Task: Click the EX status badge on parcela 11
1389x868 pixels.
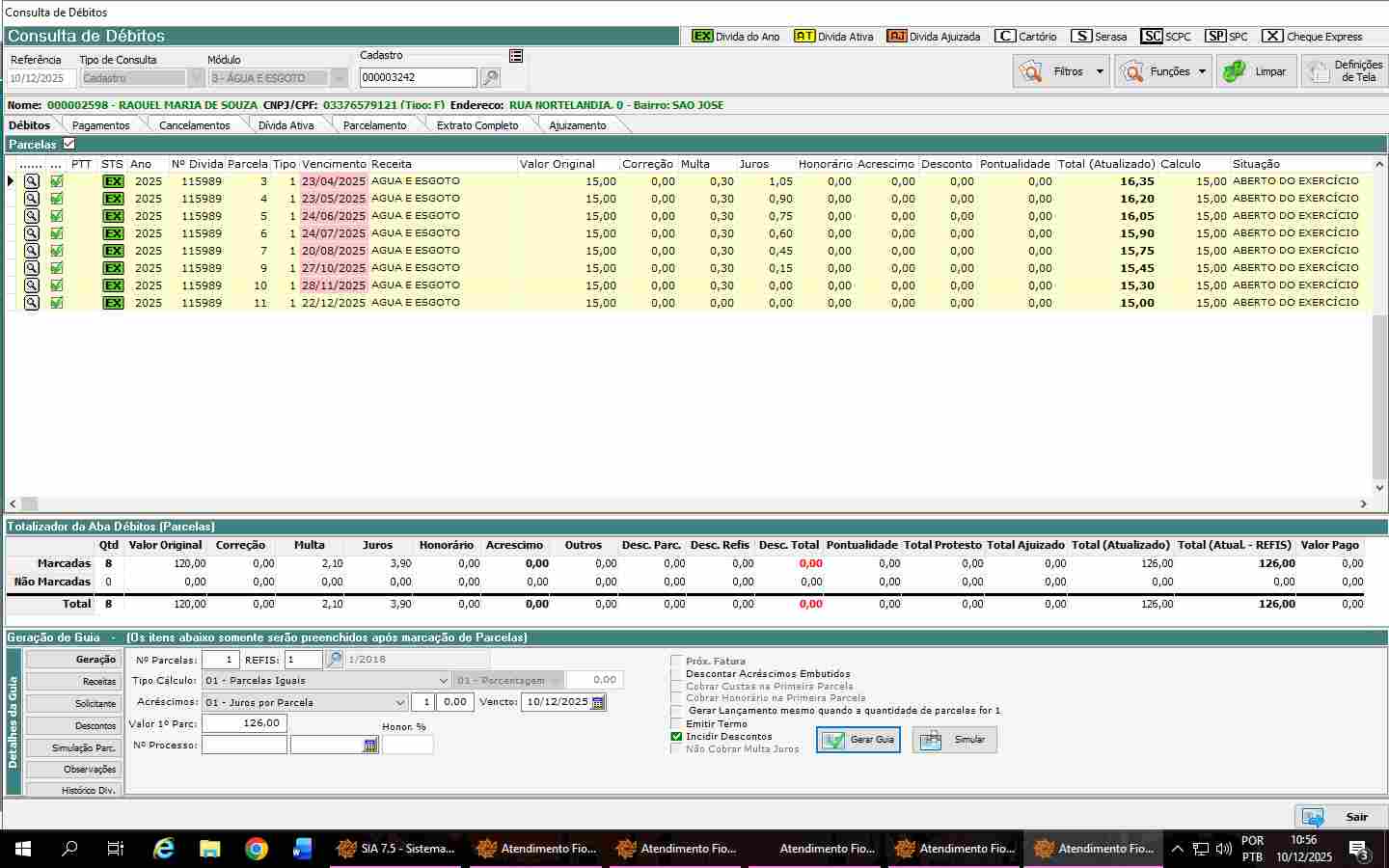Action: 113,303
